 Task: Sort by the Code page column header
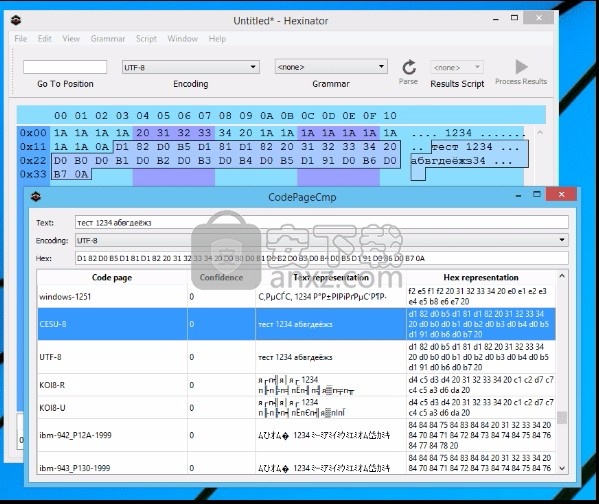112,277
